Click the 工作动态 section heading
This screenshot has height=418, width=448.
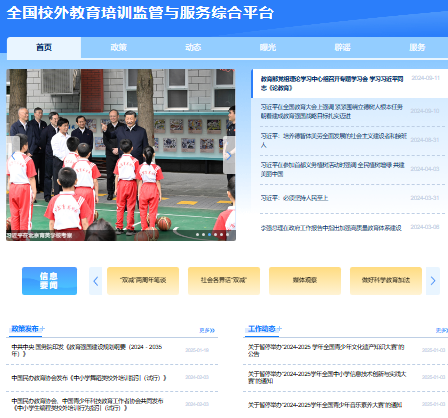point(262,329)
